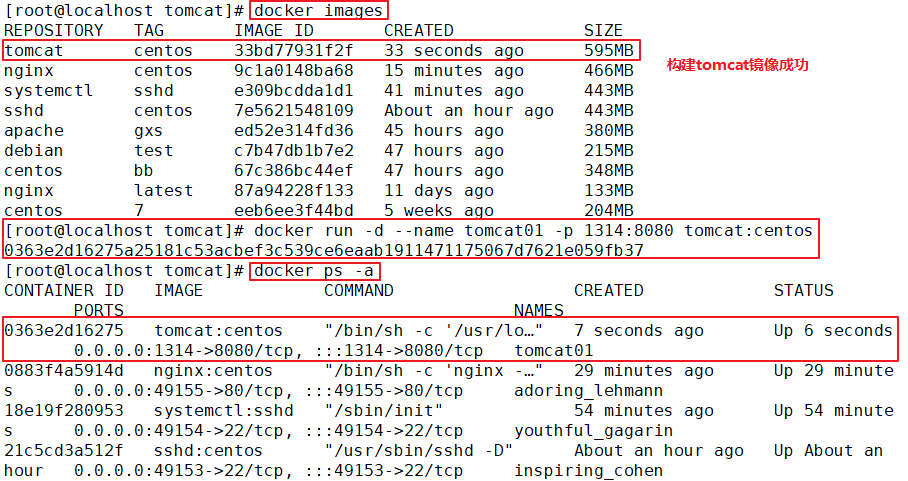The image size is (908, 481).
Task: Click the 215MB size value
Action: tap(609, 150)
